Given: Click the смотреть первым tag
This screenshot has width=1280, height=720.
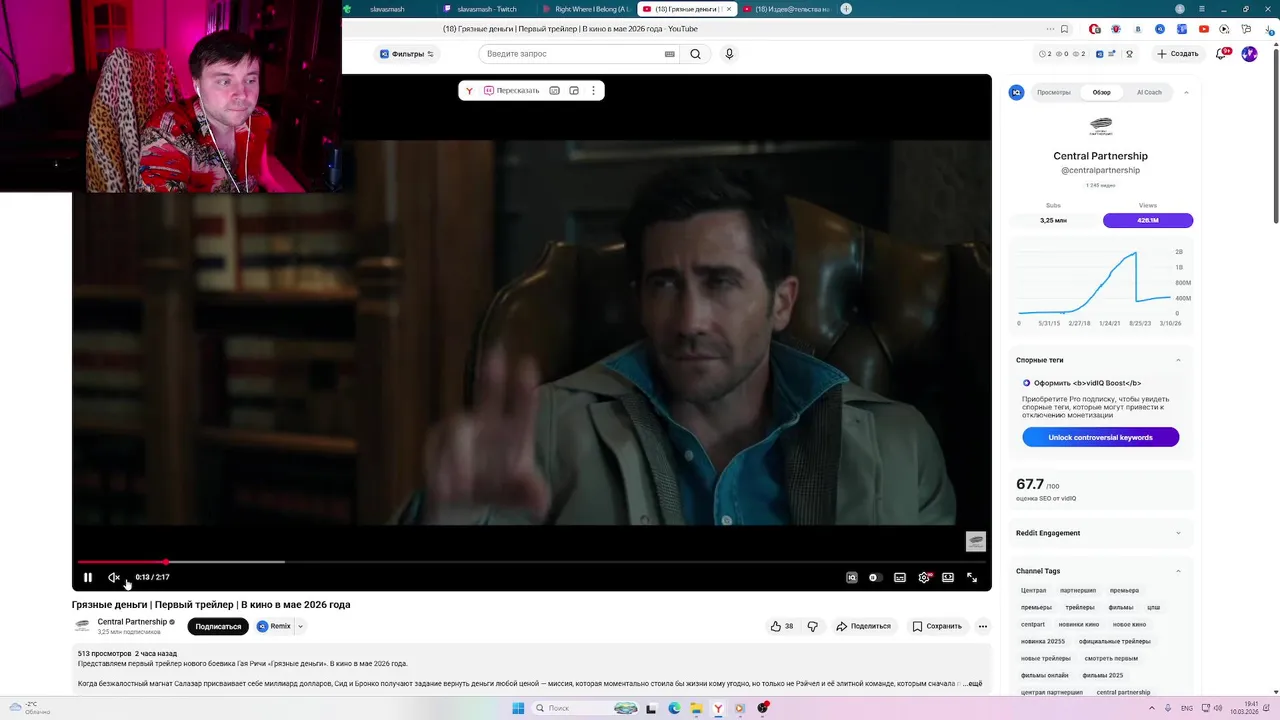Looking at the screenshot, I should tap(1111, 658).
